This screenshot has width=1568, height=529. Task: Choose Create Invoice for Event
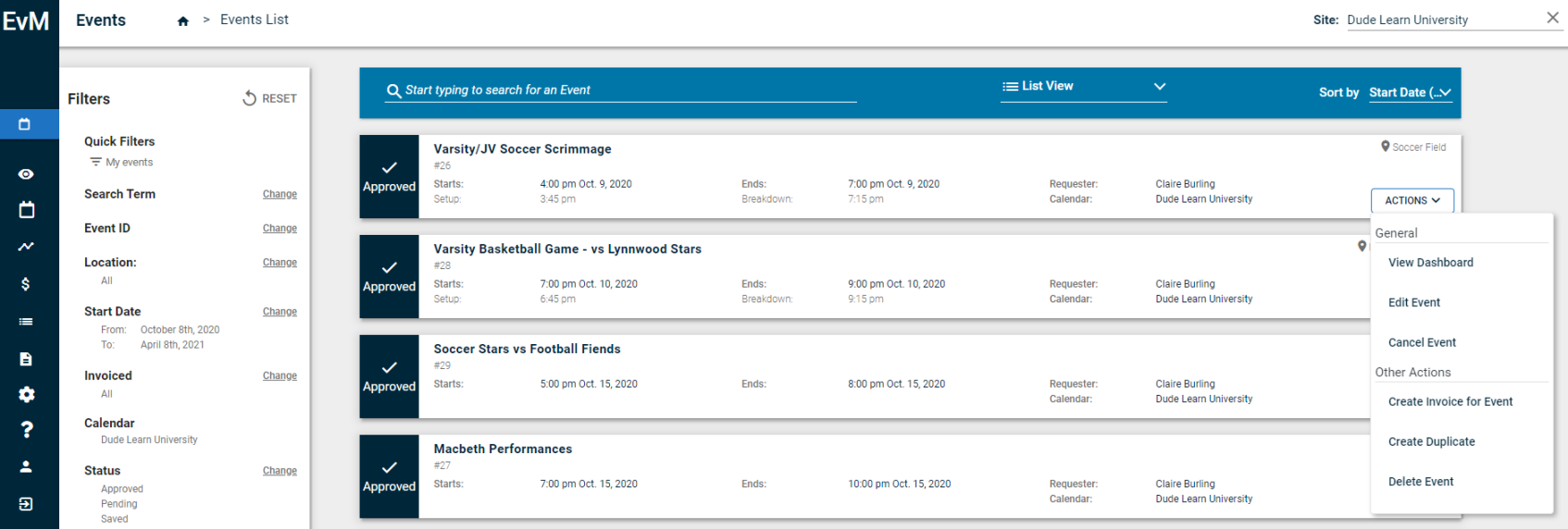[1450, 401]
